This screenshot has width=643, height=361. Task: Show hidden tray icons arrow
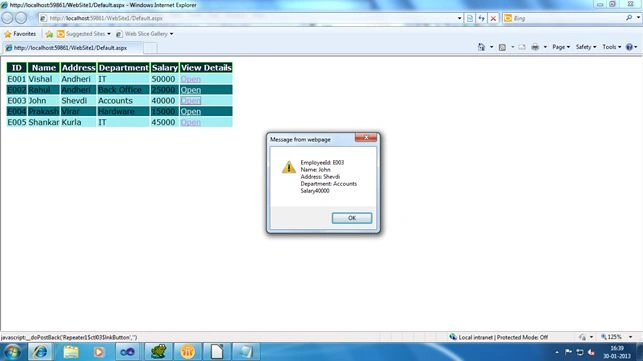557,352
